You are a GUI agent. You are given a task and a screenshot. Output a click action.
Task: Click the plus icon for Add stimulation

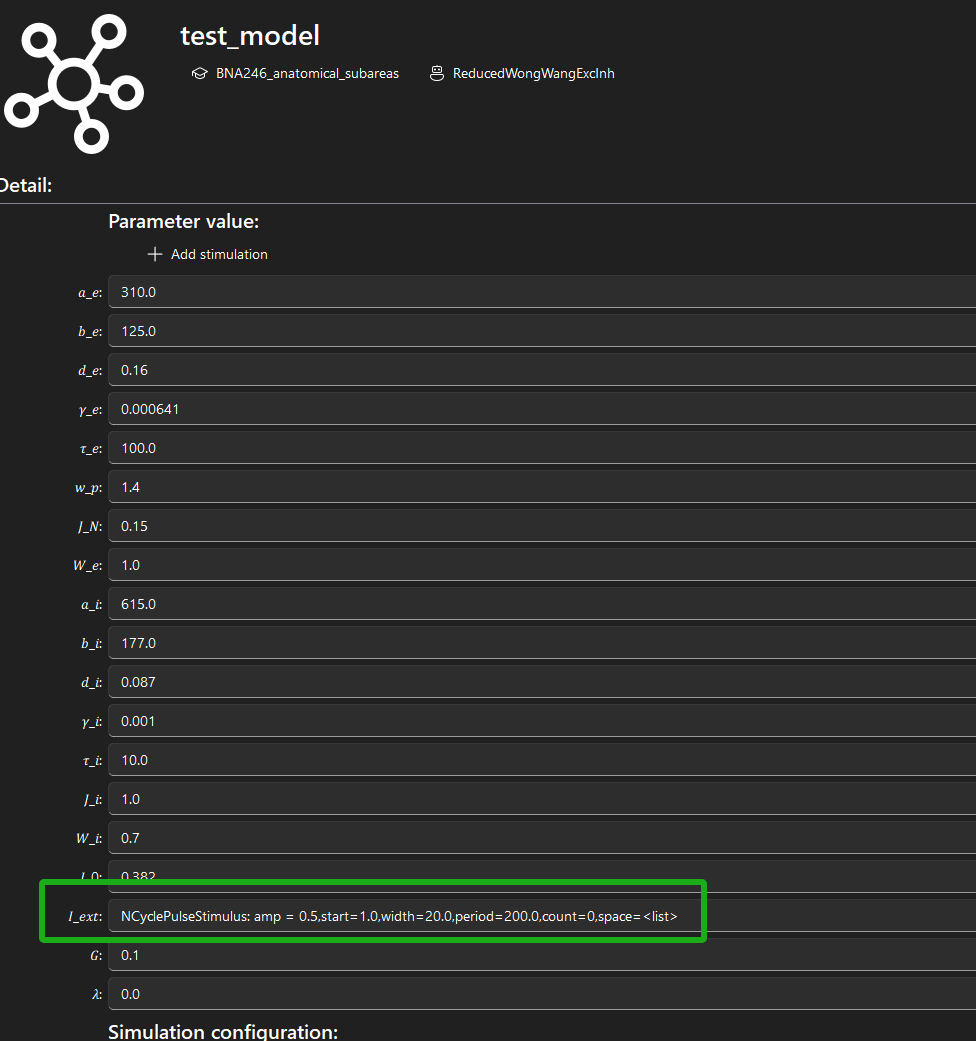pyautogui.click(x=155, y=254)
